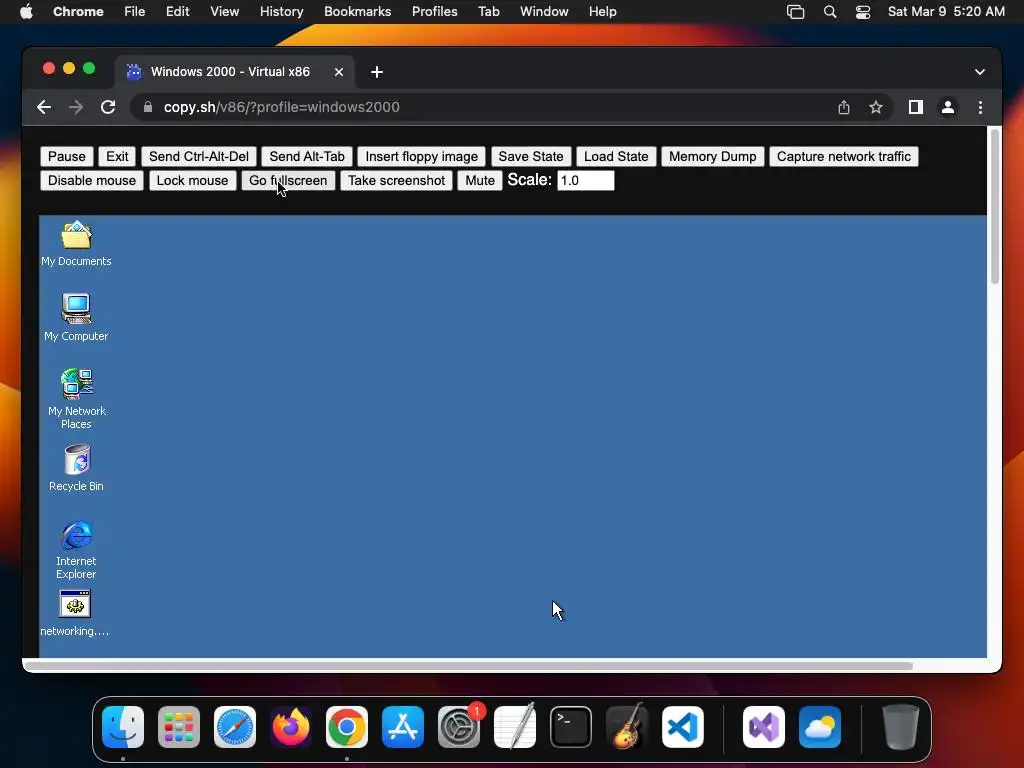1024x768 pixels.
Task: Open the Trash in the Dock
Action: coord(901,726)
